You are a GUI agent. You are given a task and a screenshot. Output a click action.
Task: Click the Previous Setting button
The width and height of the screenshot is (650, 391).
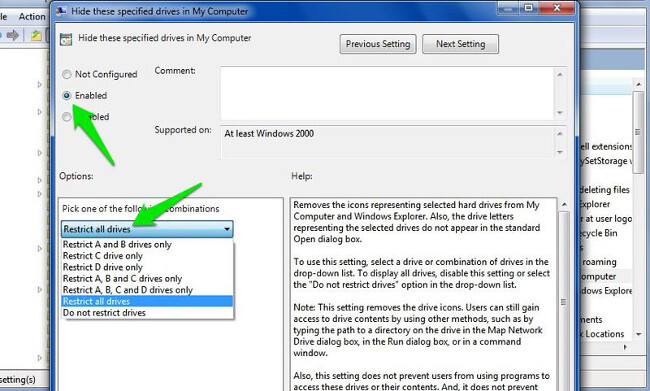(x=378, y=44)
